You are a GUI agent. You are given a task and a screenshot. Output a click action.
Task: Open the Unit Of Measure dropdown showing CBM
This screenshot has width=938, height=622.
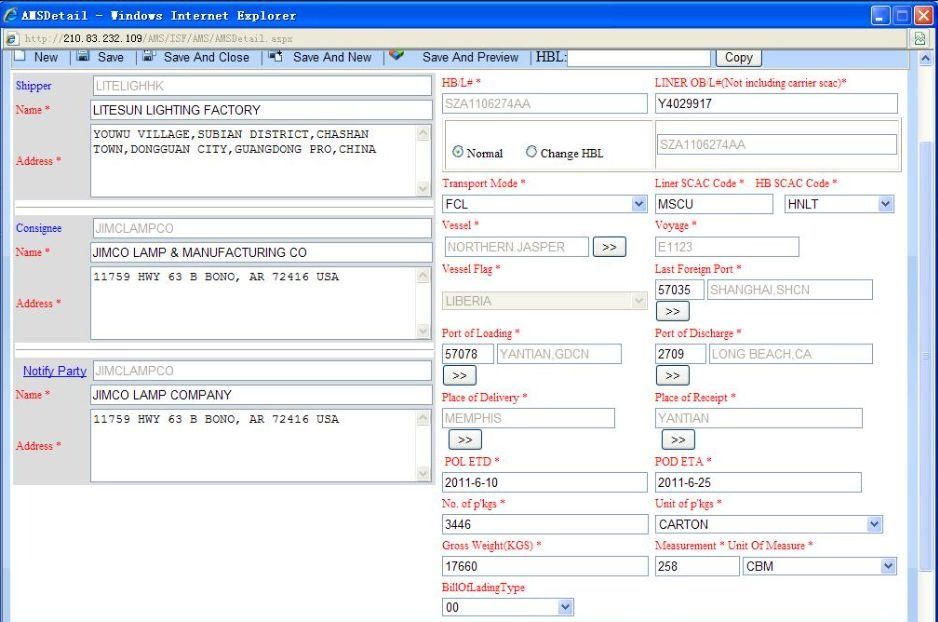pyautogui.click(x=888, y=566)
